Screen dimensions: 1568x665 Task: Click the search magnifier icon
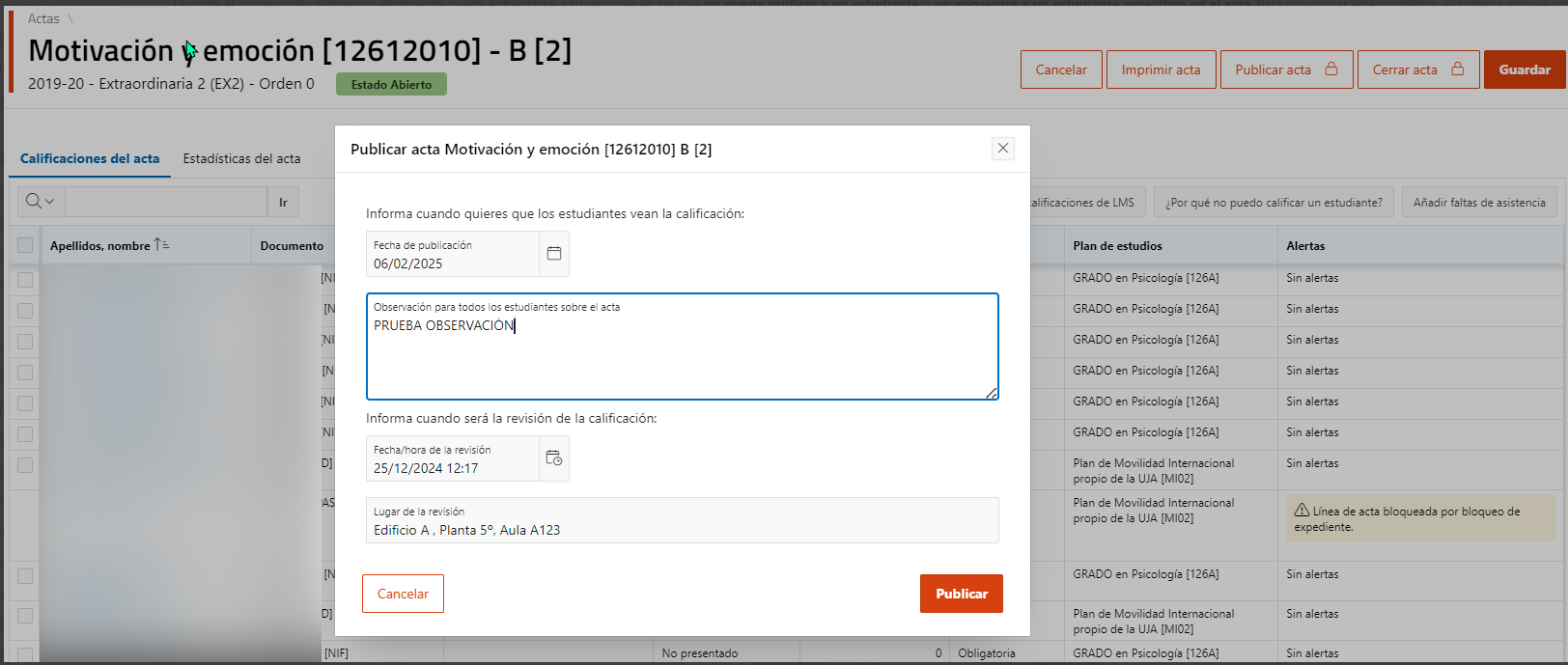(x=34, y=201)
